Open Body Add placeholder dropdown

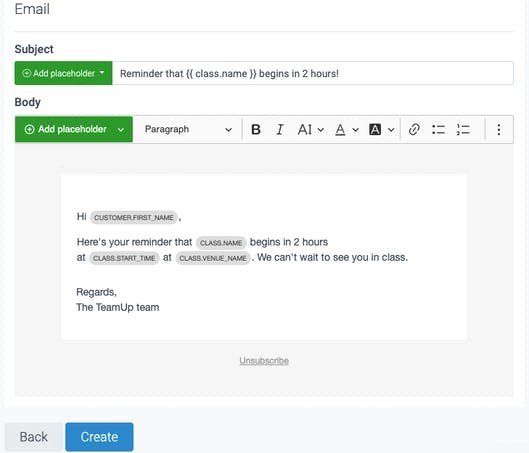(x=74, y=130)
